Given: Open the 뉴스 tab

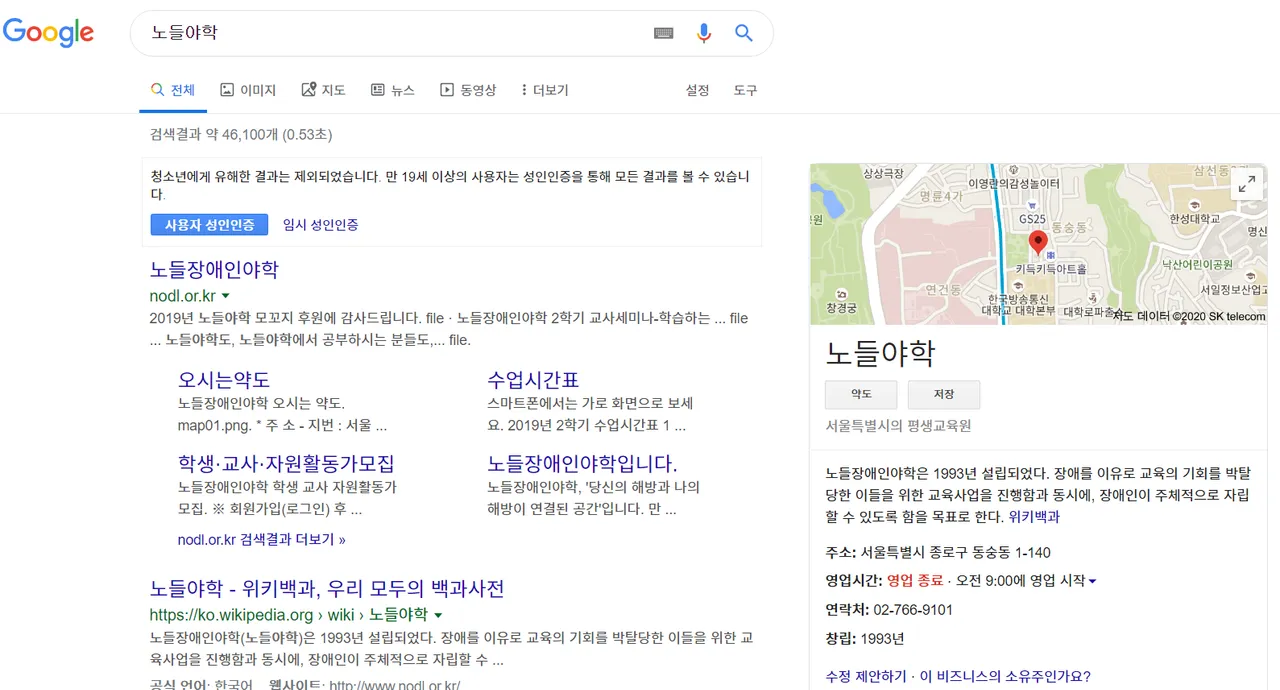Looking at the screenshot, I should [392, 90].
